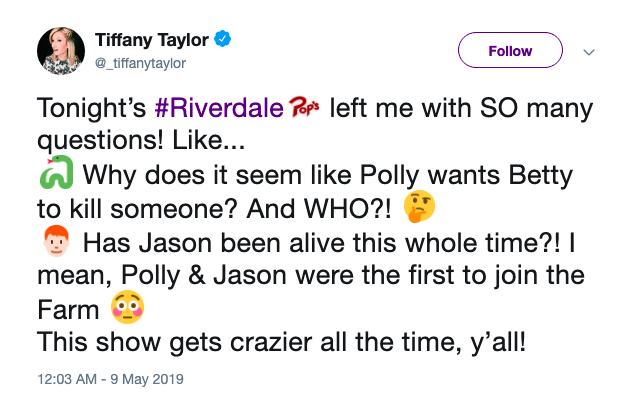Click the word 'Tonight's' in the tweet
The width and height of the screenshot is (630, 395).
[x=91, y=108]
